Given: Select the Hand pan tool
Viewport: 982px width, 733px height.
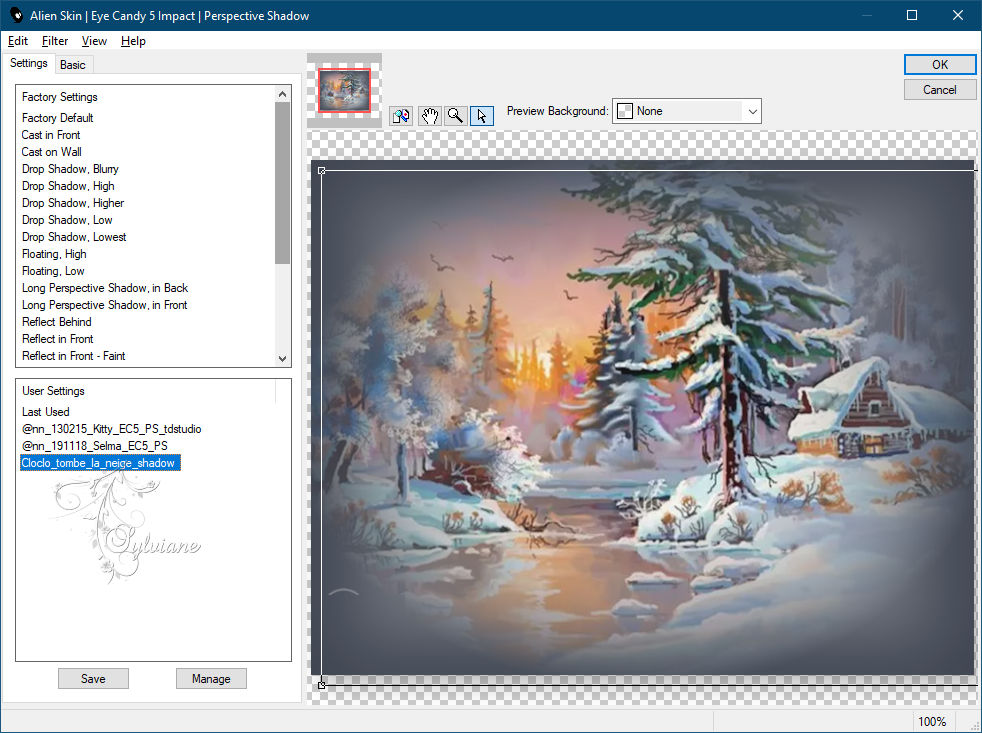Looking at the screenshot, I should tap(429, 116).
